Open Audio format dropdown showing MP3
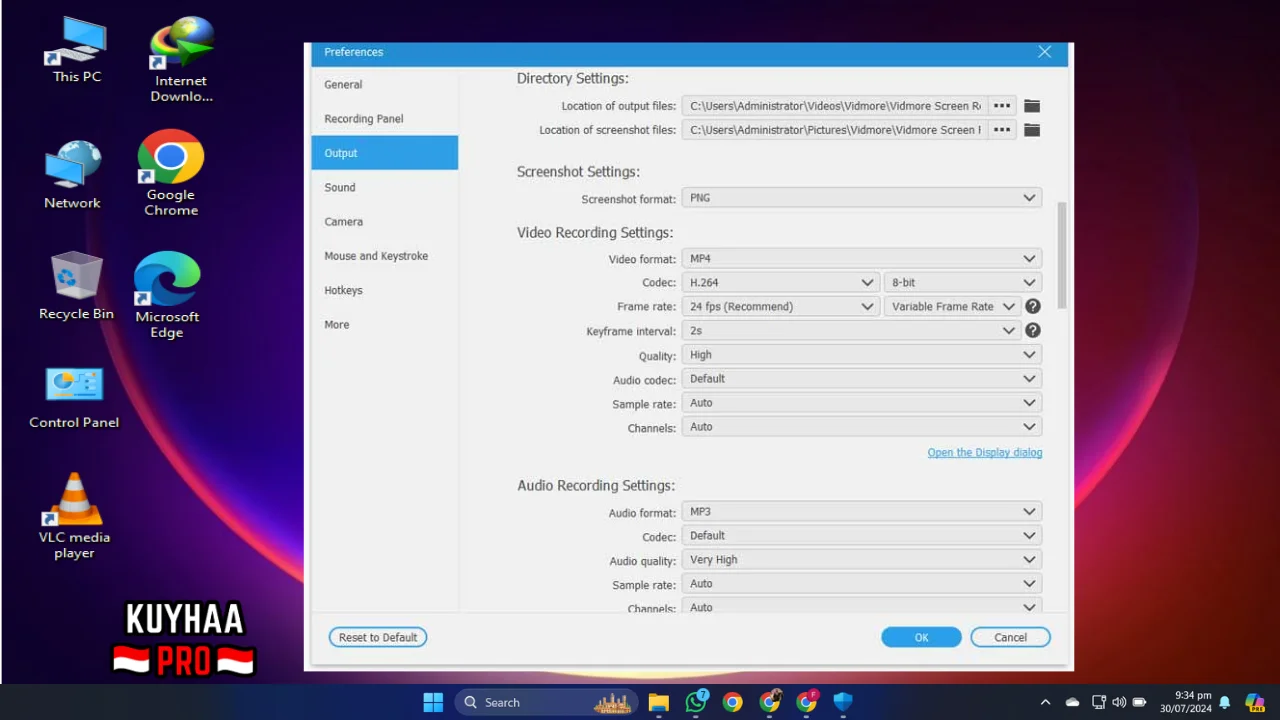The image size is (1280, 720). point(862,512)
